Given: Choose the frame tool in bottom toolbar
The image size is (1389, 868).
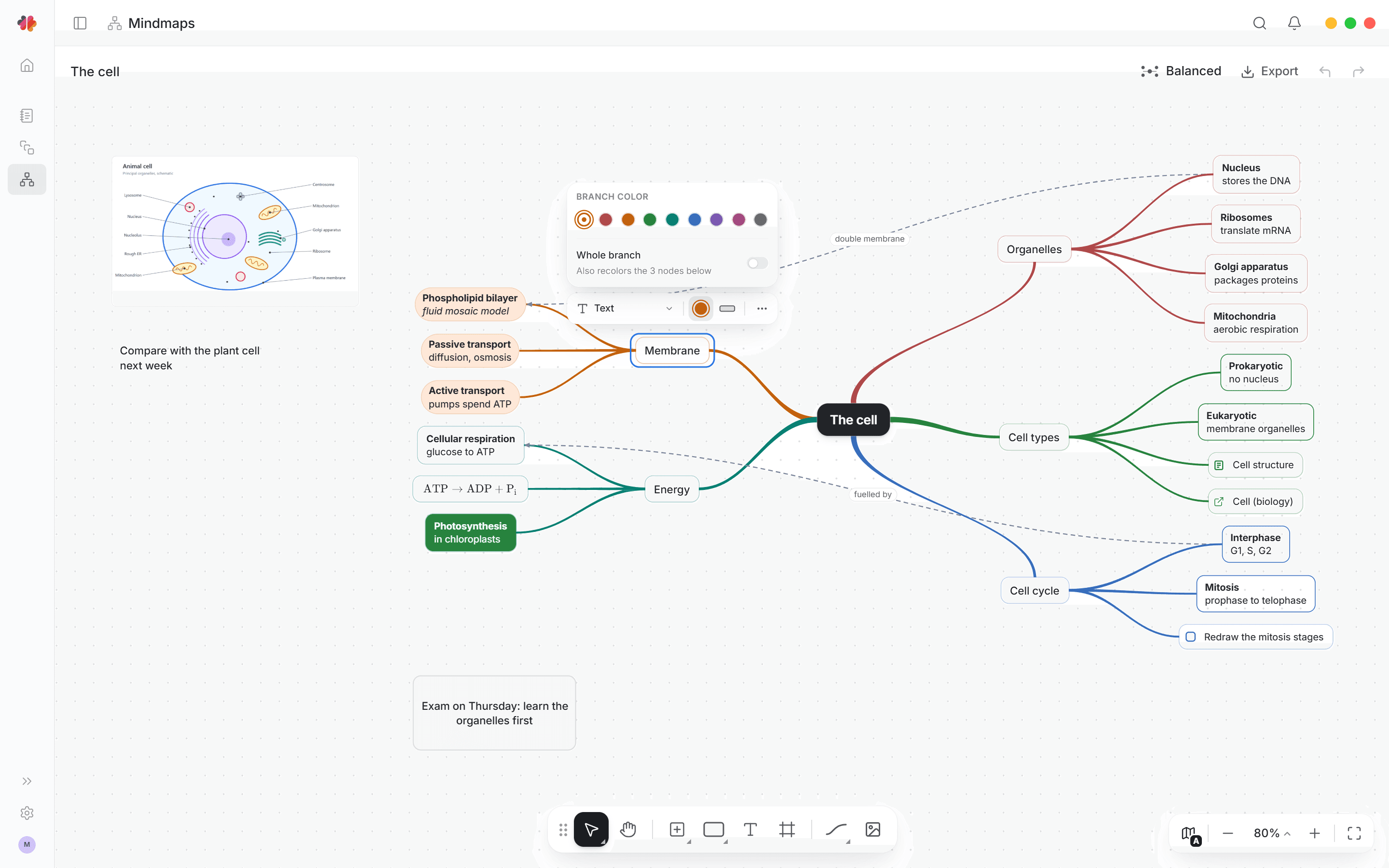Looking at the screenshot, I should (787, 829).
